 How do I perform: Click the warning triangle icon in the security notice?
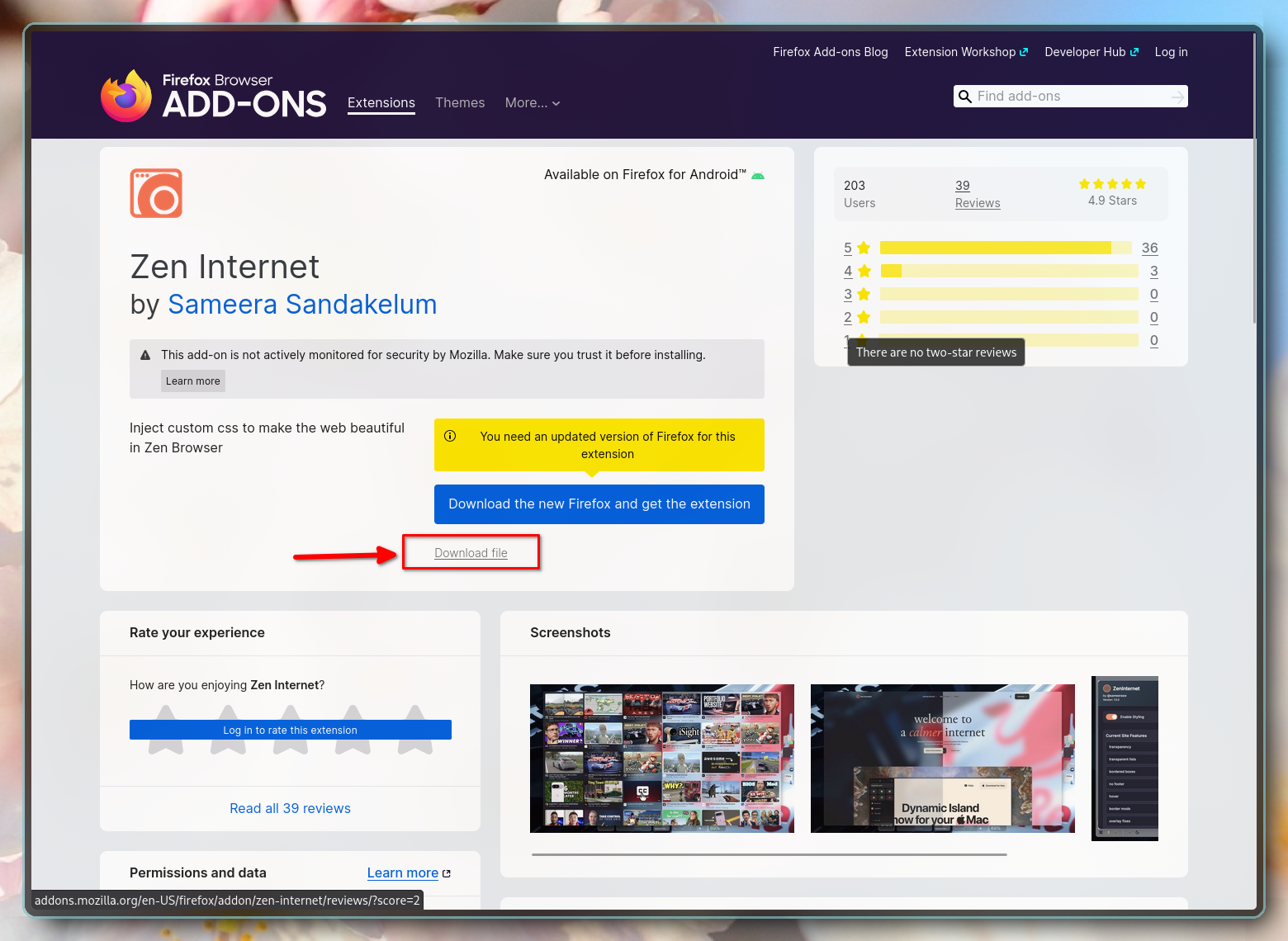coord(145,355)
